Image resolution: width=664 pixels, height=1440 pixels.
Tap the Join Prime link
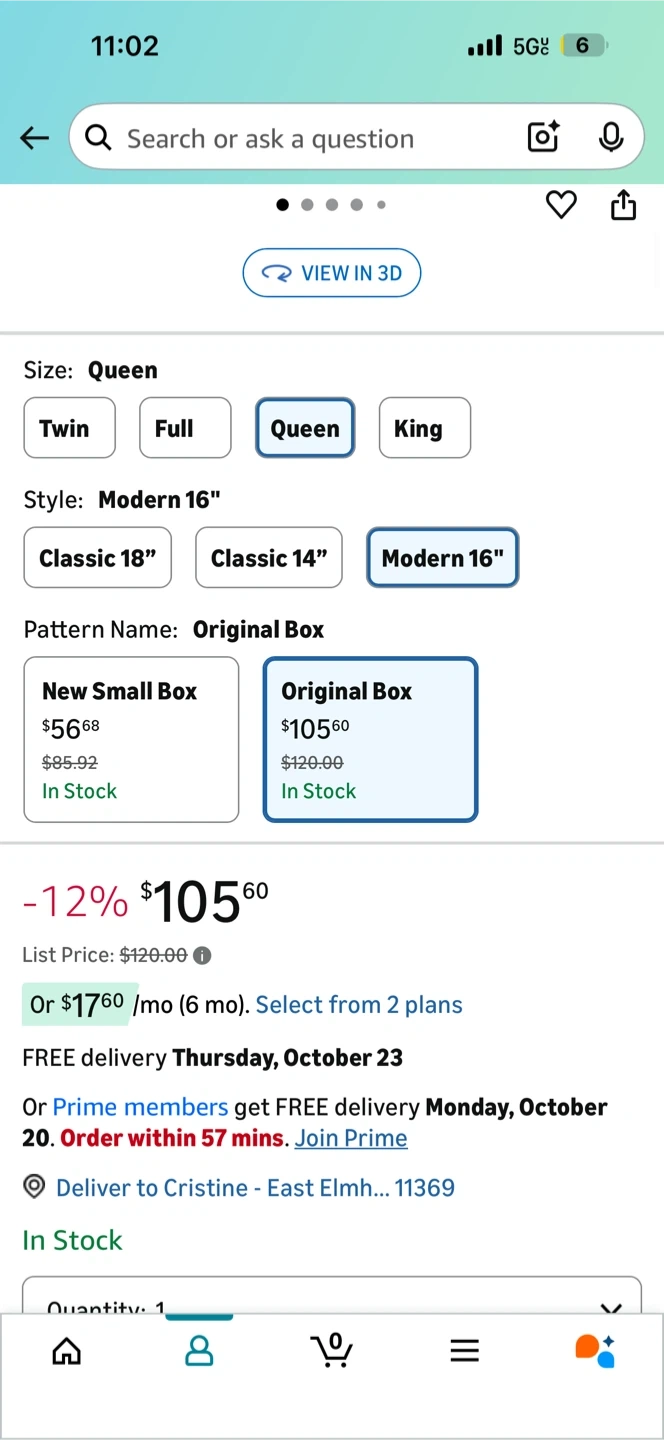click(351, 1138)
